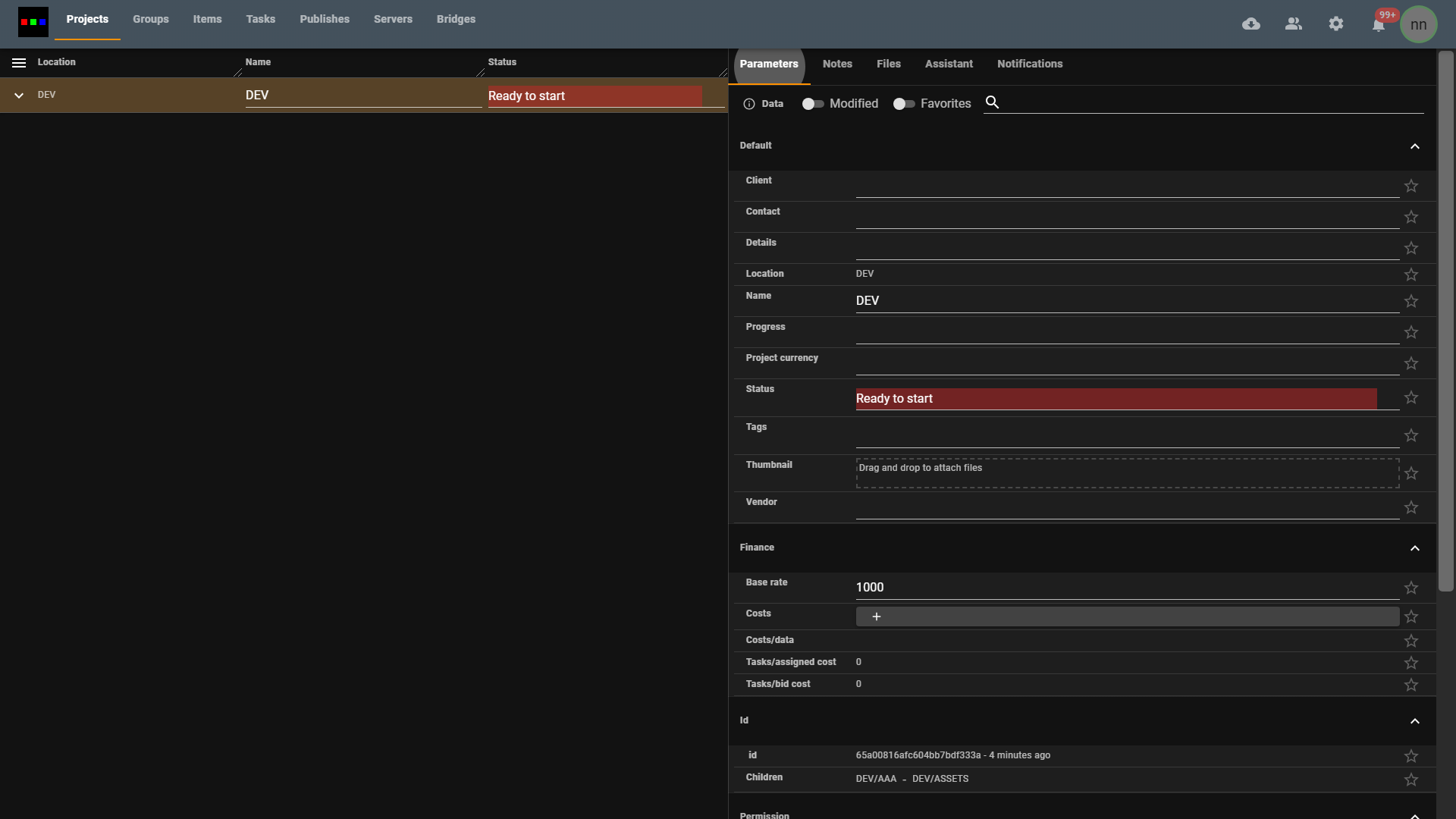Open the Tasks menu in top navigation
1456x819 pixels.
point(260,19)
